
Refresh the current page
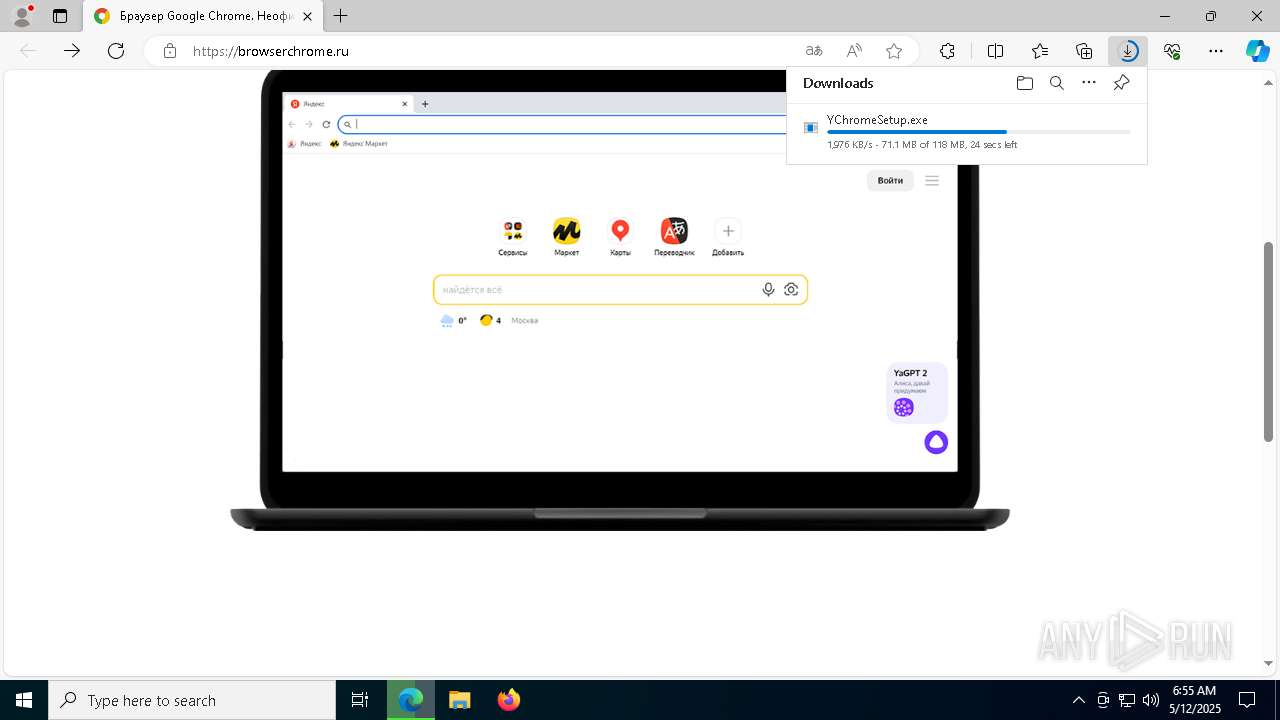tap(116, 51)
